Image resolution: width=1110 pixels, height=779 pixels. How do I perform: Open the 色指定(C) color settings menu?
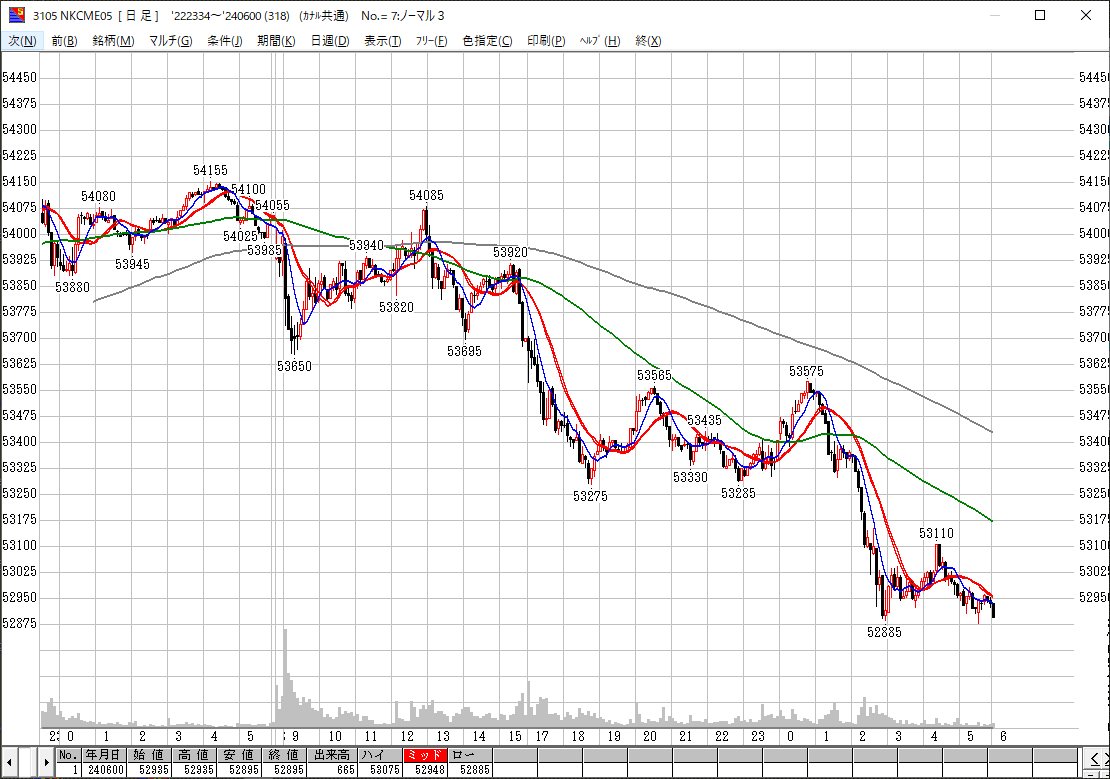click(487, 41)
